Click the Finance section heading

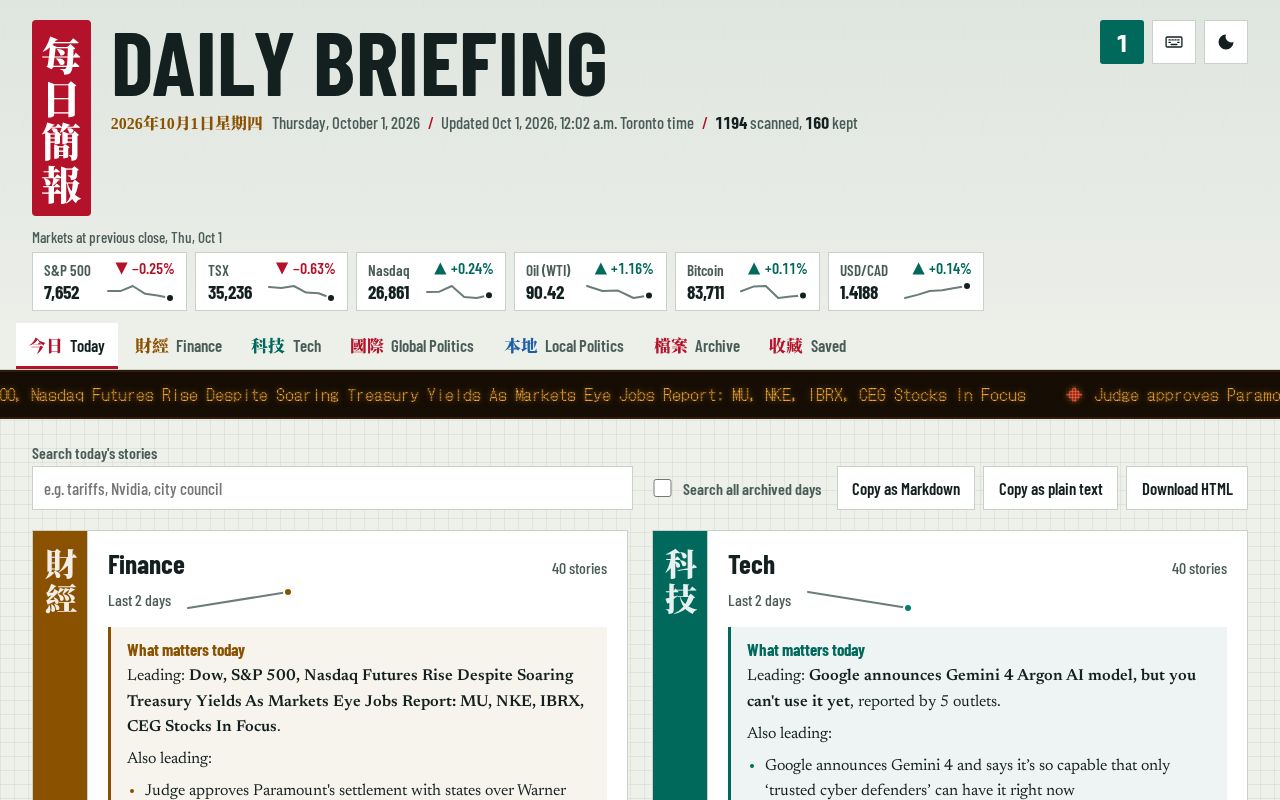point(146,565)
